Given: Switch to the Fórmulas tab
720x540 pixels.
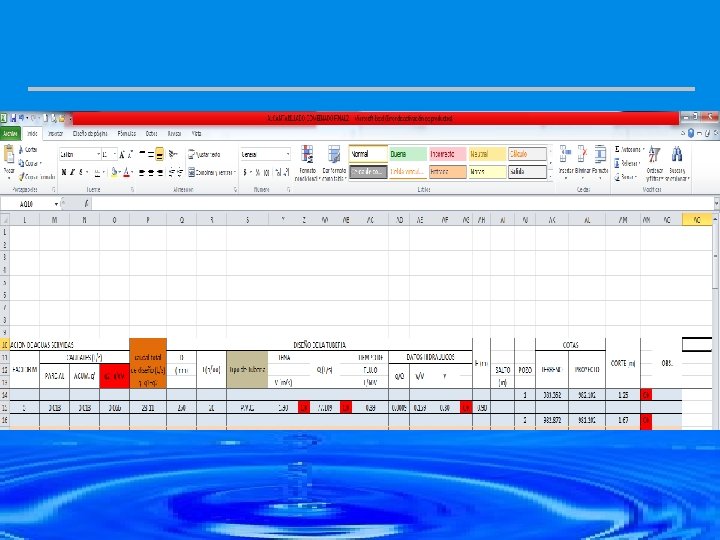Looking at the screenshot, I should pyautogui.click(x=127, y=134).
